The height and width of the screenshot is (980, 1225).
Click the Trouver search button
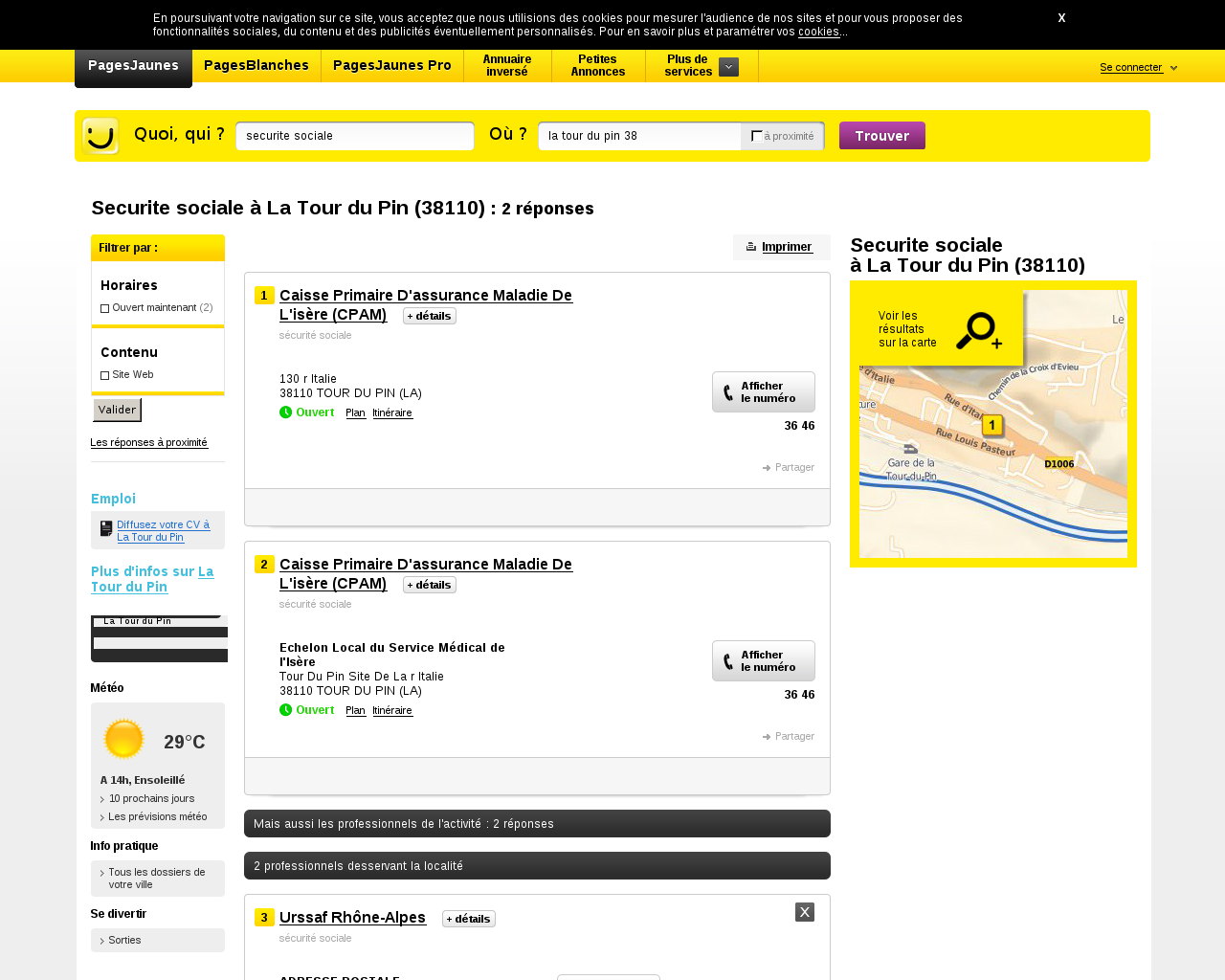click(x=882, y=136)
